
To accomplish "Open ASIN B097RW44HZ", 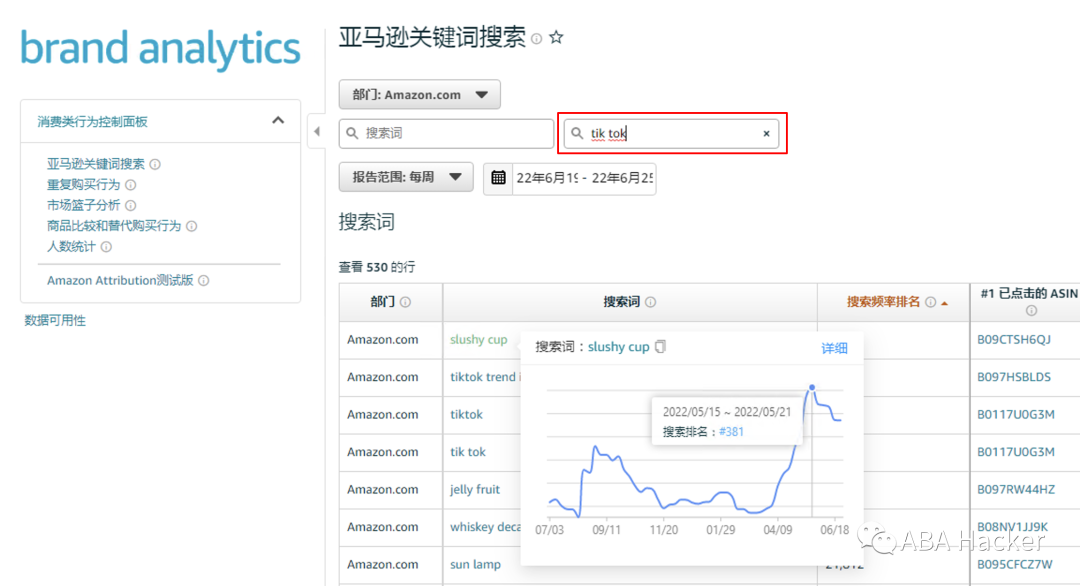I will tap(1016, 490).
